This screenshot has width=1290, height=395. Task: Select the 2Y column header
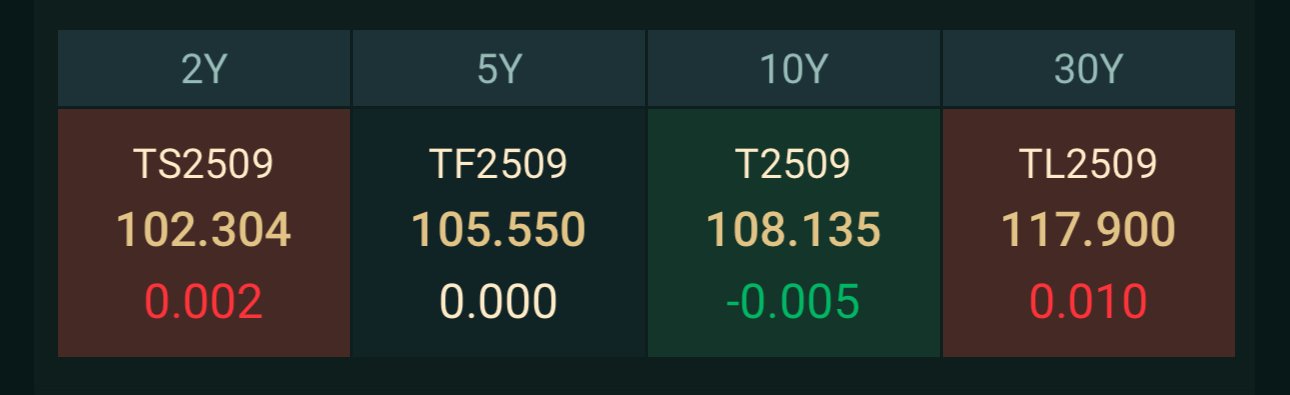click(204, 68)
